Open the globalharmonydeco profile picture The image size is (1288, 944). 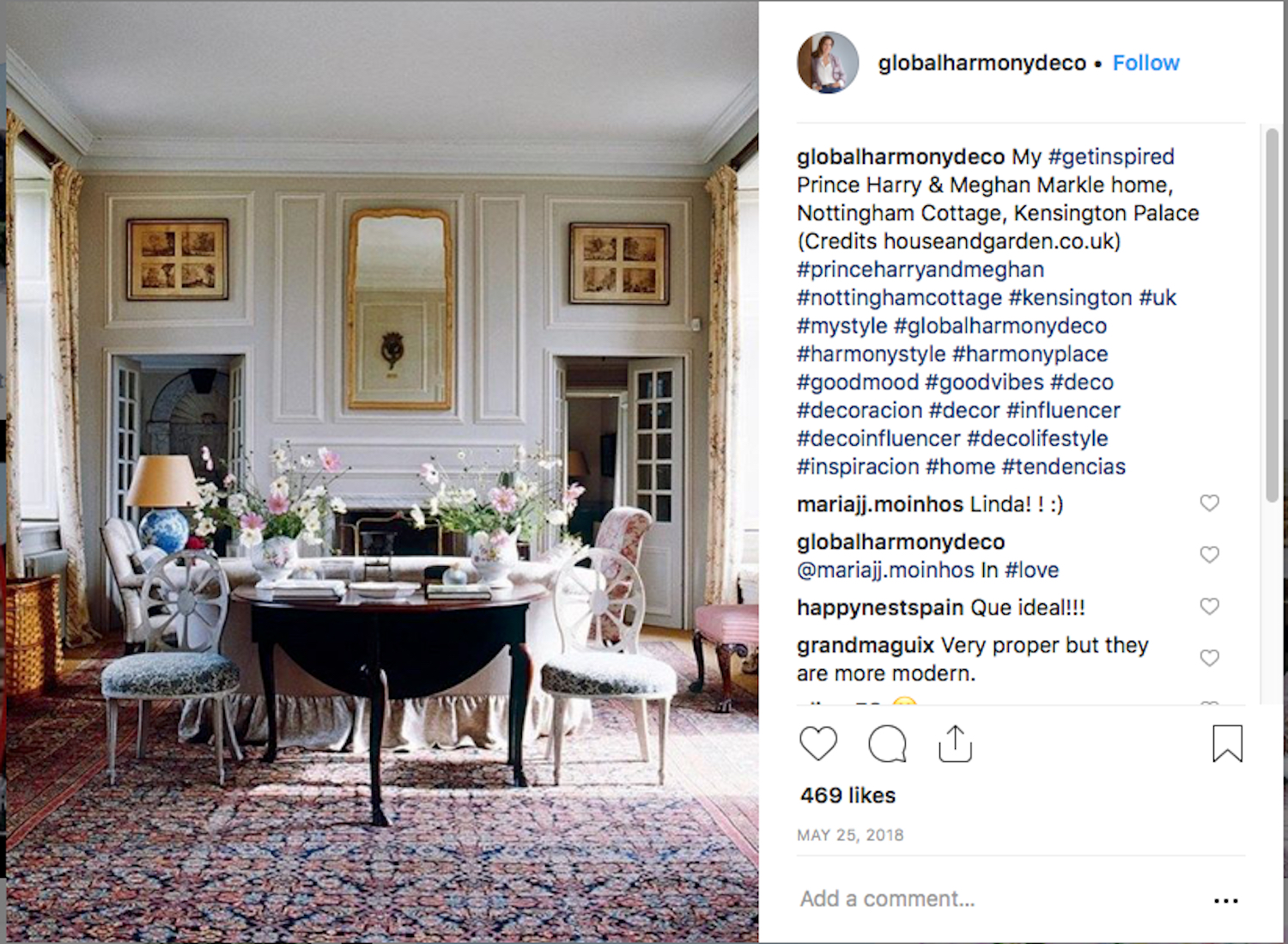(x=828, y=63)
